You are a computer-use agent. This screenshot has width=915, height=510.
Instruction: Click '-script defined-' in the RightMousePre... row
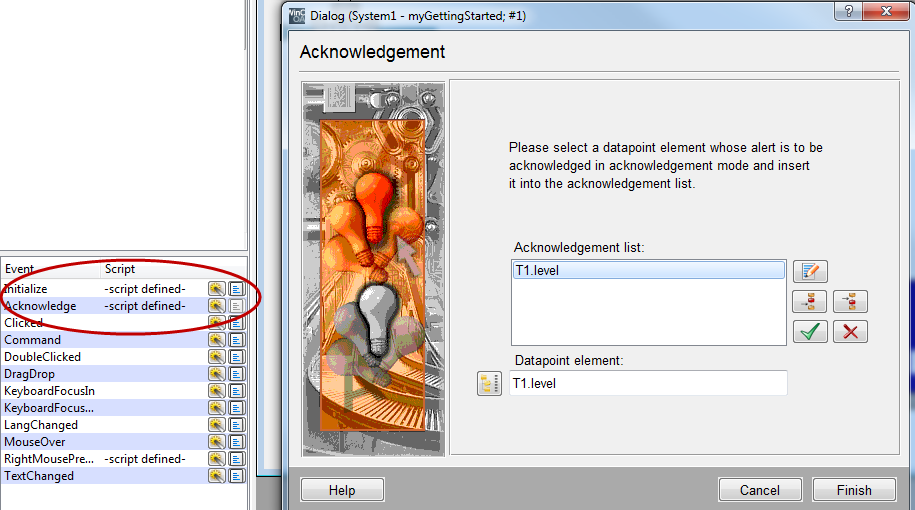tap(145, 459)
